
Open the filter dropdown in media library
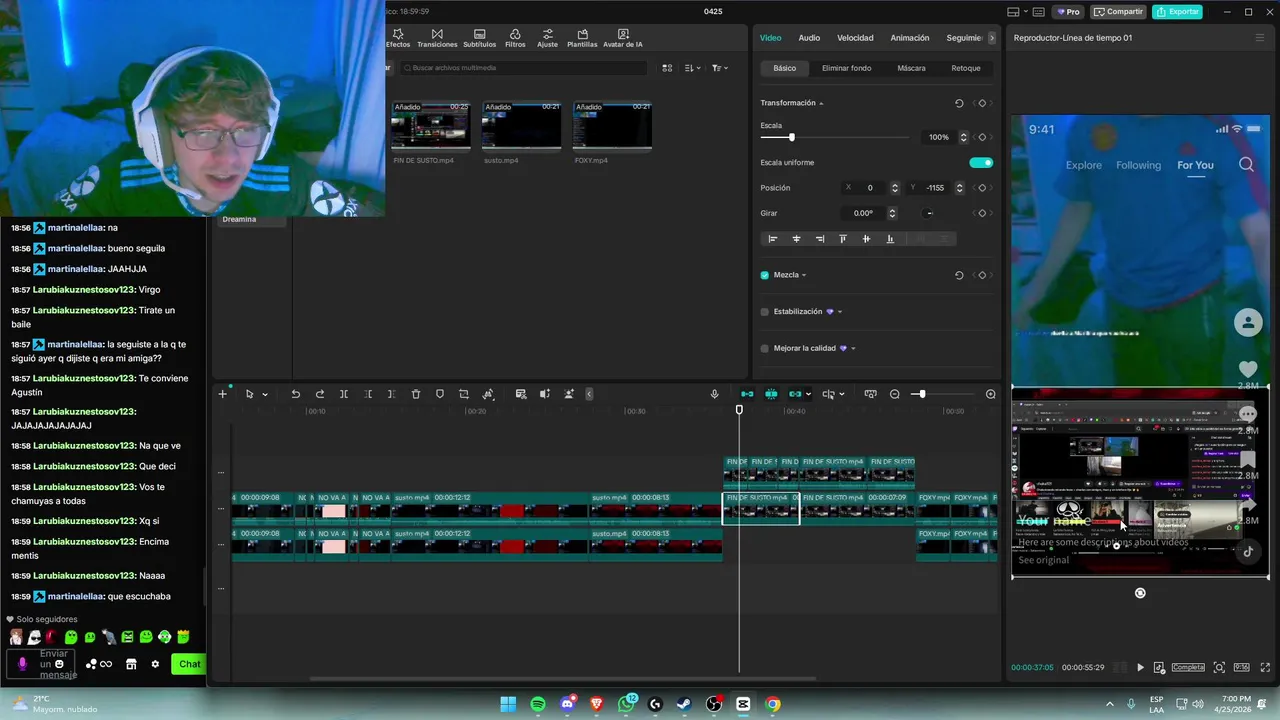719,68
